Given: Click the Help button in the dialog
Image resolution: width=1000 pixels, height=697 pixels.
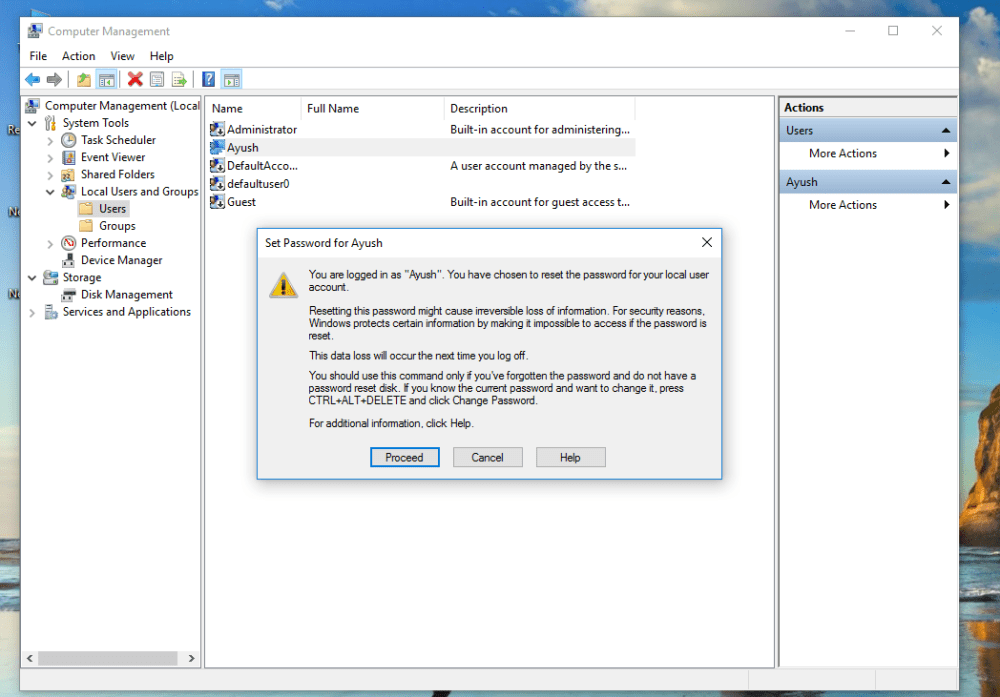Looking at the screenshot, I should (x=570, y=457).
